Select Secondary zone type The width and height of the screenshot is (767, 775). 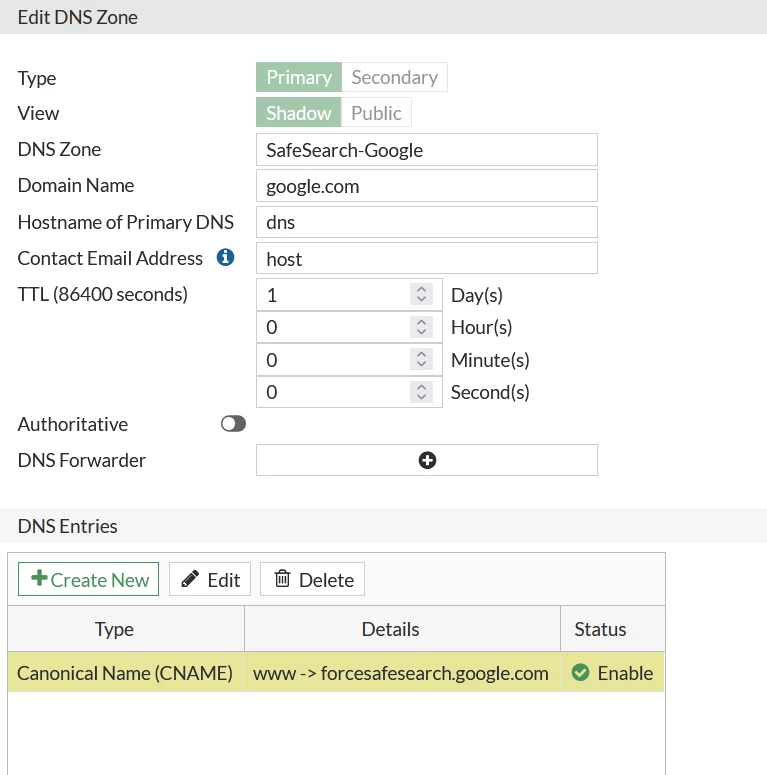[x=394, y=77]
